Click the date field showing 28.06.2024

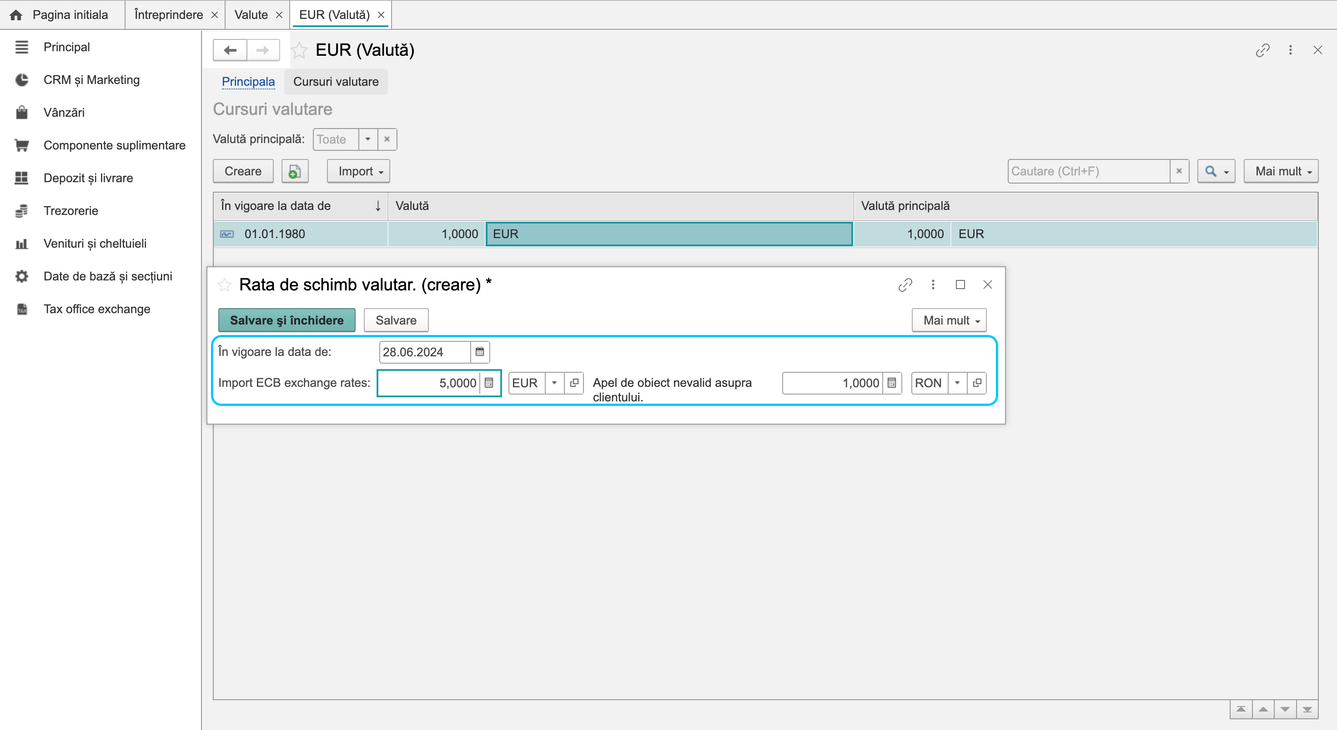425,352
